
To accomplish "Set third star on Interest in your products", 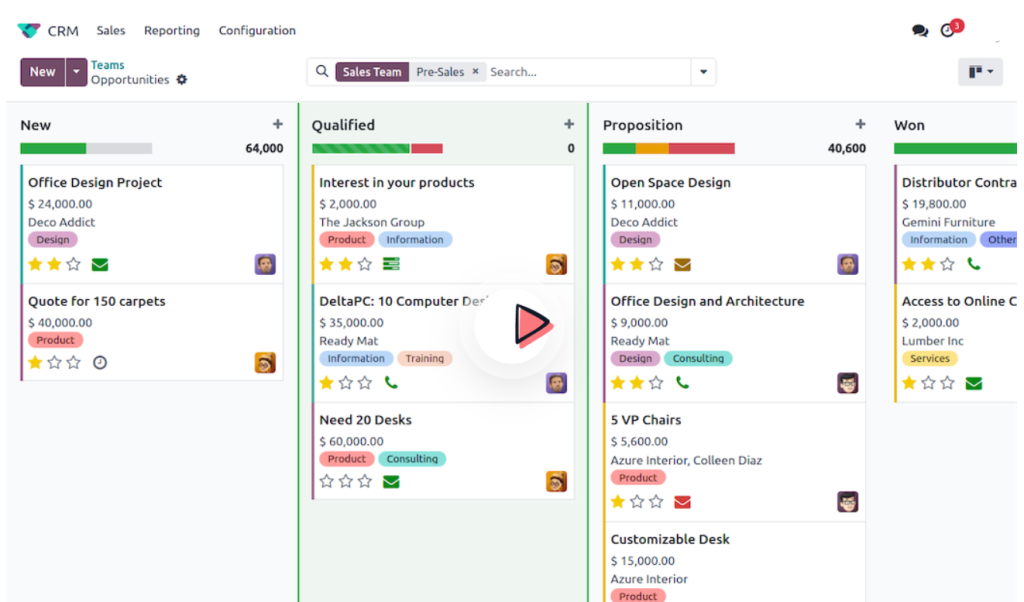I will point(365,264).
